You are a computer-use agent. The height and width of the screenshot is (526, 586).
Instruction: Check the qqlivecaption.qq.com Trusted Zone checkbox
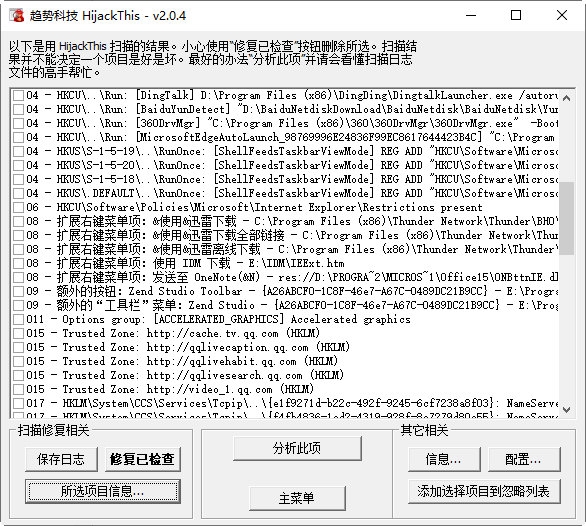click(x=18, y=348)
